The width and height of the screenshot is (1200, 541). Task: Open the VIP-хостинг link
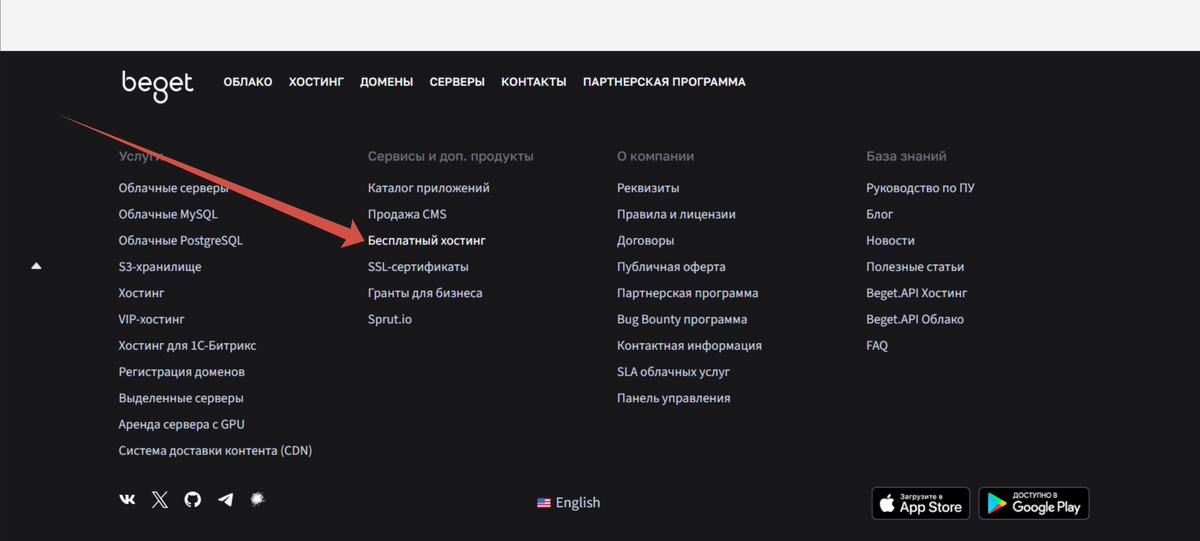pyautogui.click(x=152, y=319)
